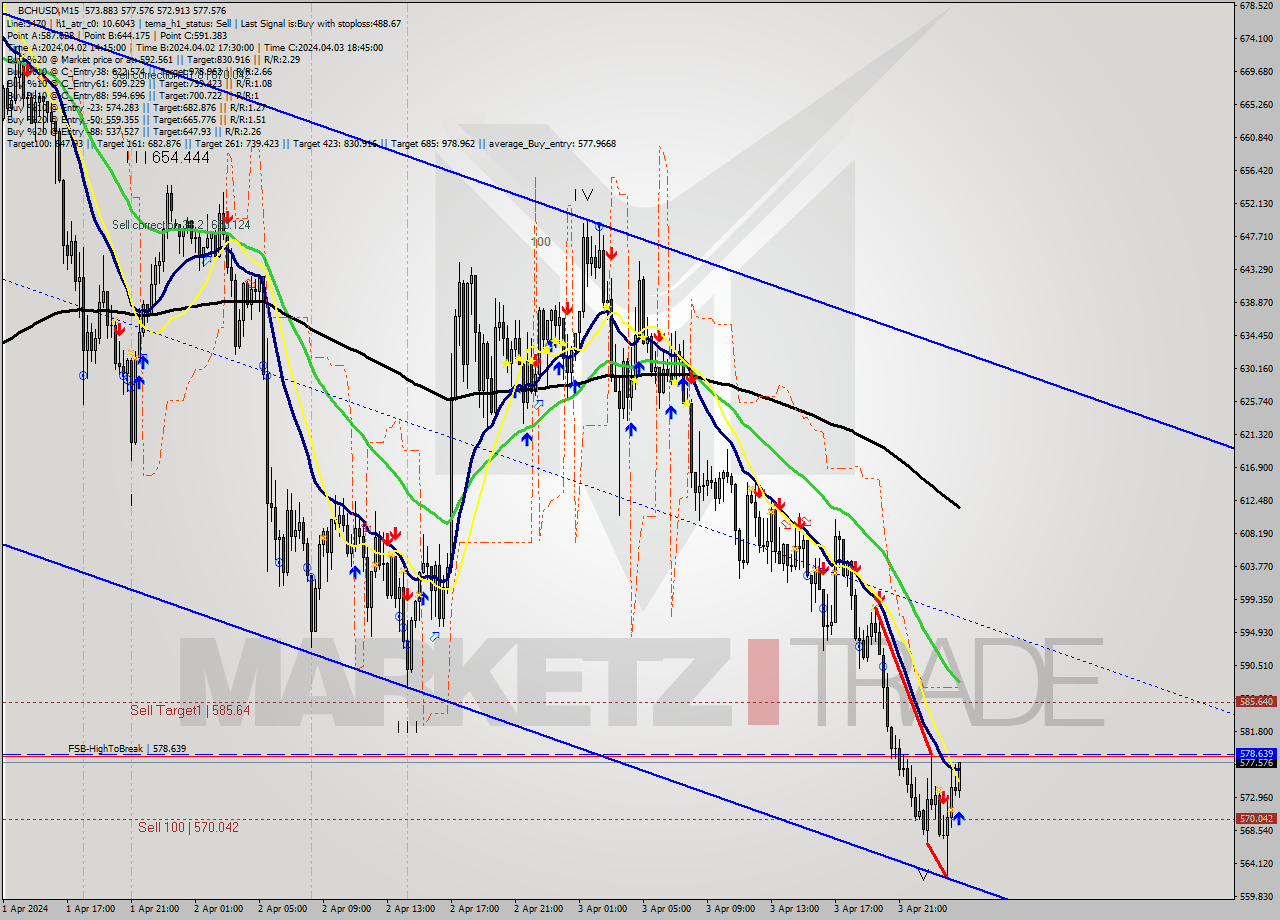Click the 674.100 price axis label

[x=1256, y=39]
